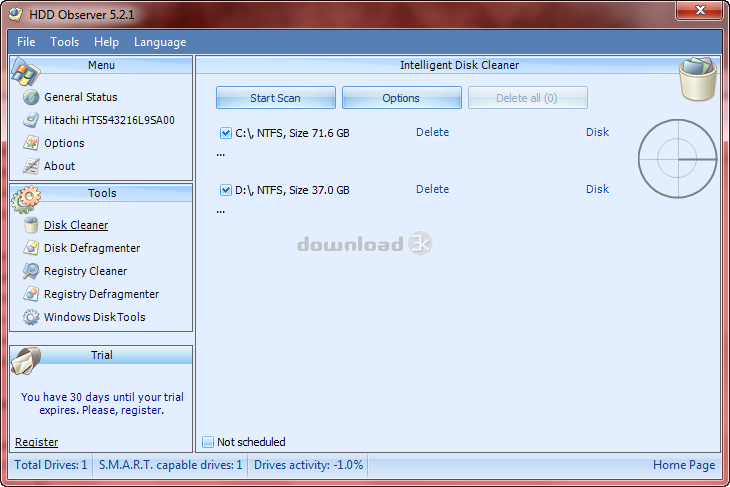This screenshot has width=730, height=487.
Task: Click the Windows Disk Tools gear icon
Action: click(x=31, y=317)
